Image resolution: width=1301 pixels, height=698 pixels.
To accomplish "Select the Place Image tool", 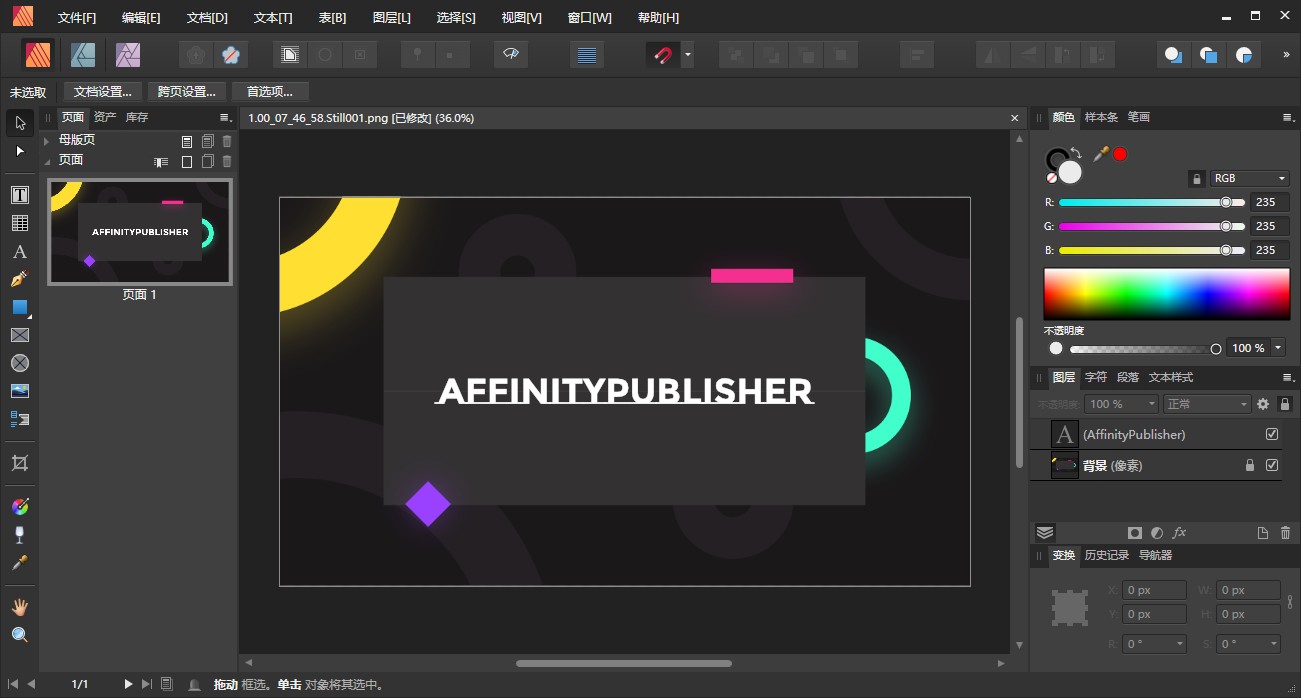I will click(x=20, y=391).
